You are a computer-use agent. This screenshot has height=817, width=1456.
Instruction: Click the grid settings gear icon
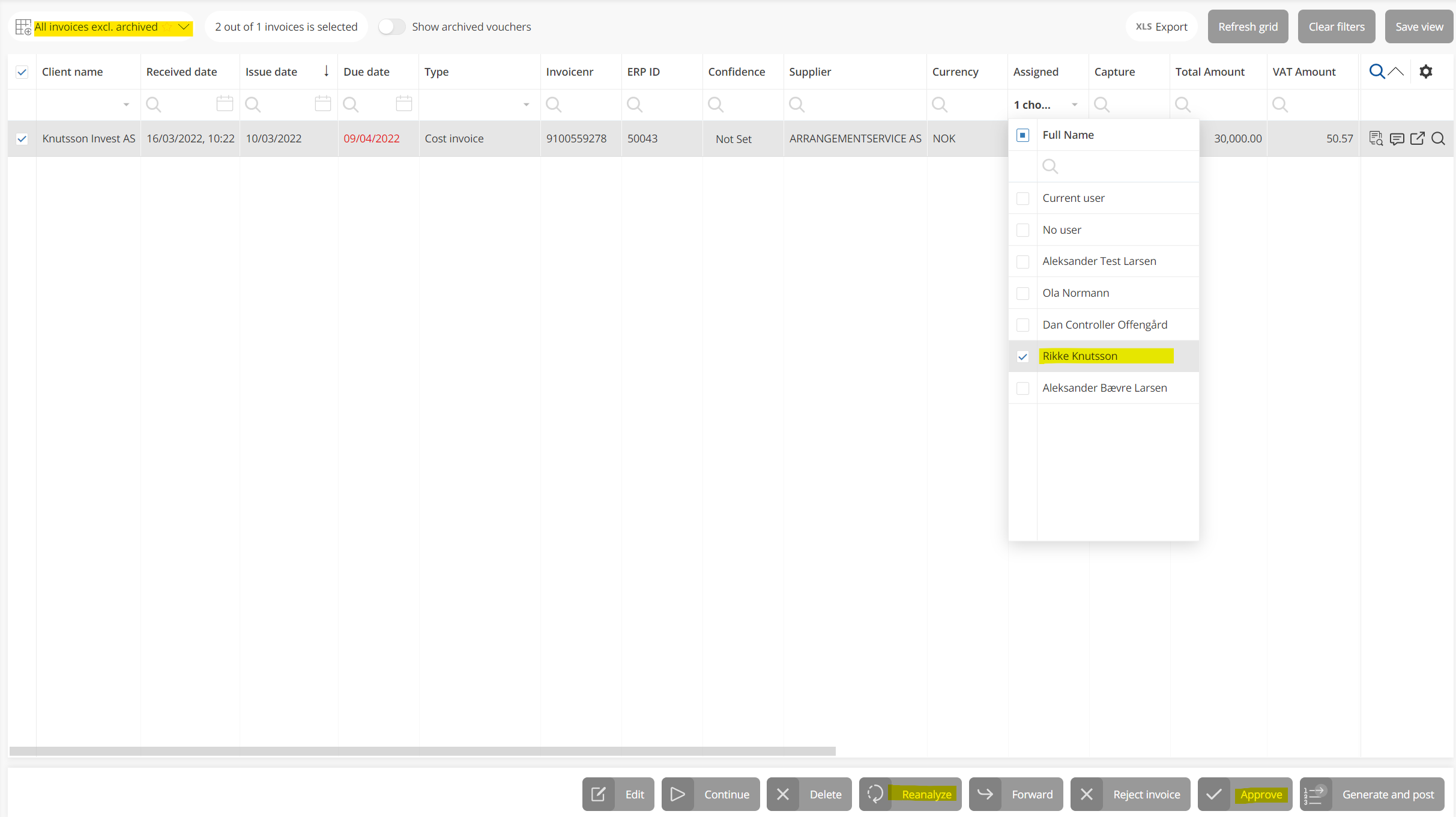pos(1426,71)
